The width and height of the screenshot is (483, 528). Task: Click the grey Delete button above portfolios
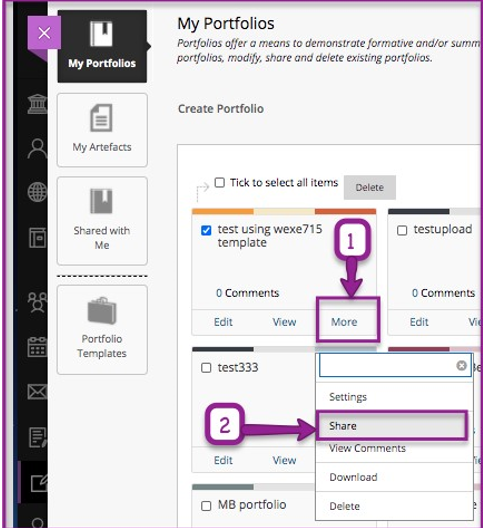tap(370, 188)
